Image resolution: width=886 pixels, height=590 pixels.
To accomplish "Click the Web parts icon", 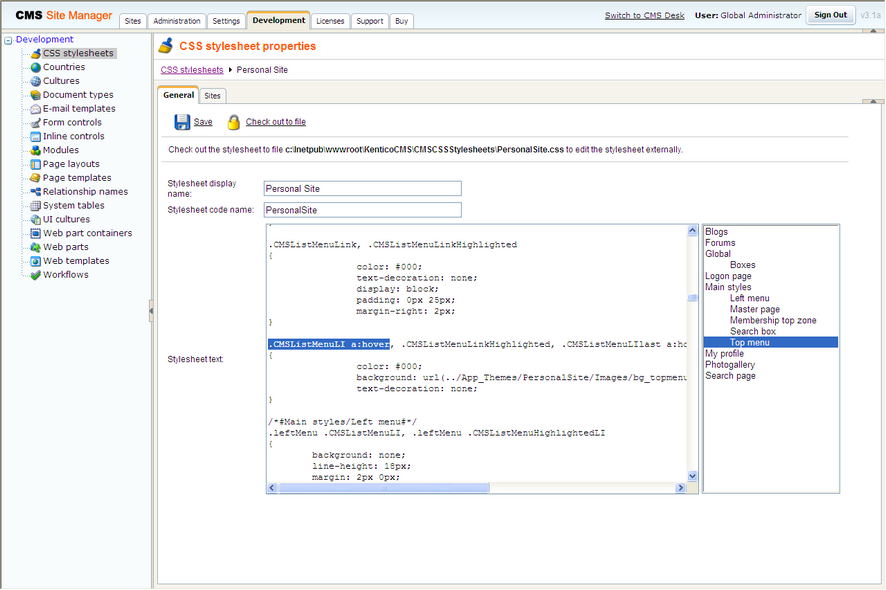I will [36, 247].
